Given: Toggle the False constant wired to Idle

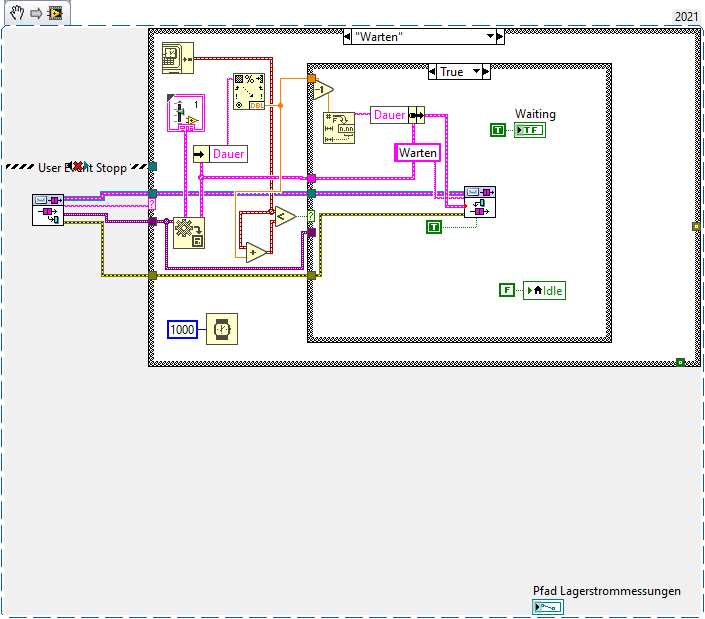Looking at the screenshot, I should 507,290.
